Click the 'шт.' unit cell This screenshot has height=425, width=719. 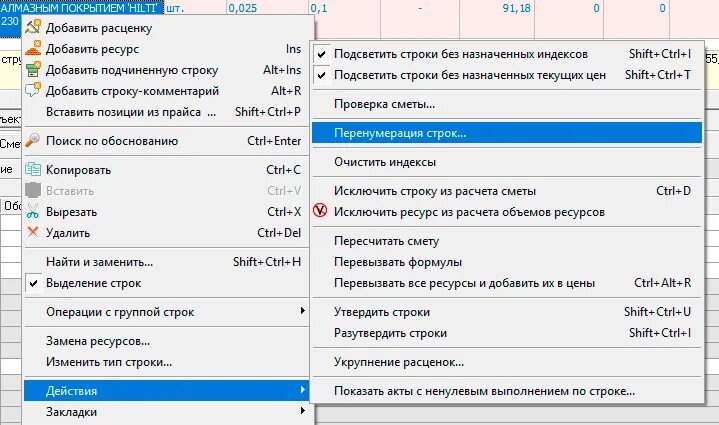tap(195, 8)
